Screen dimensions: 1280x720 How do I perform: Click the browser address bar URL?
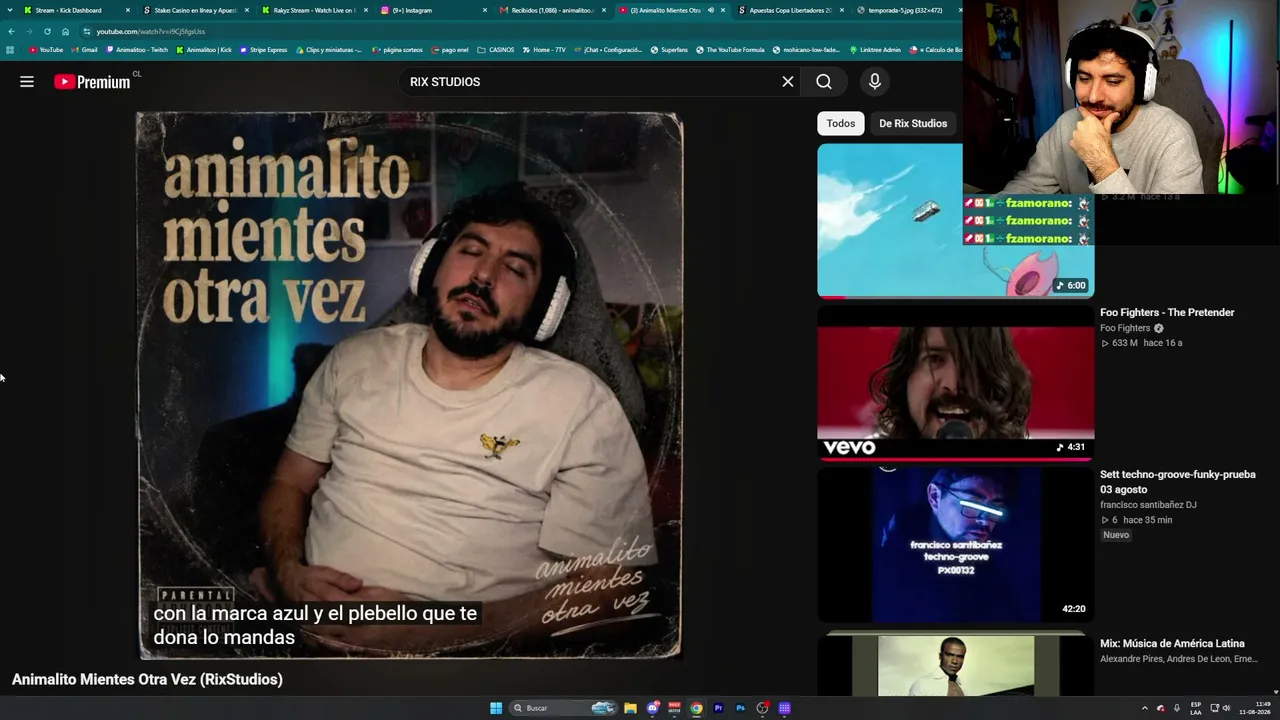(151, 32)
